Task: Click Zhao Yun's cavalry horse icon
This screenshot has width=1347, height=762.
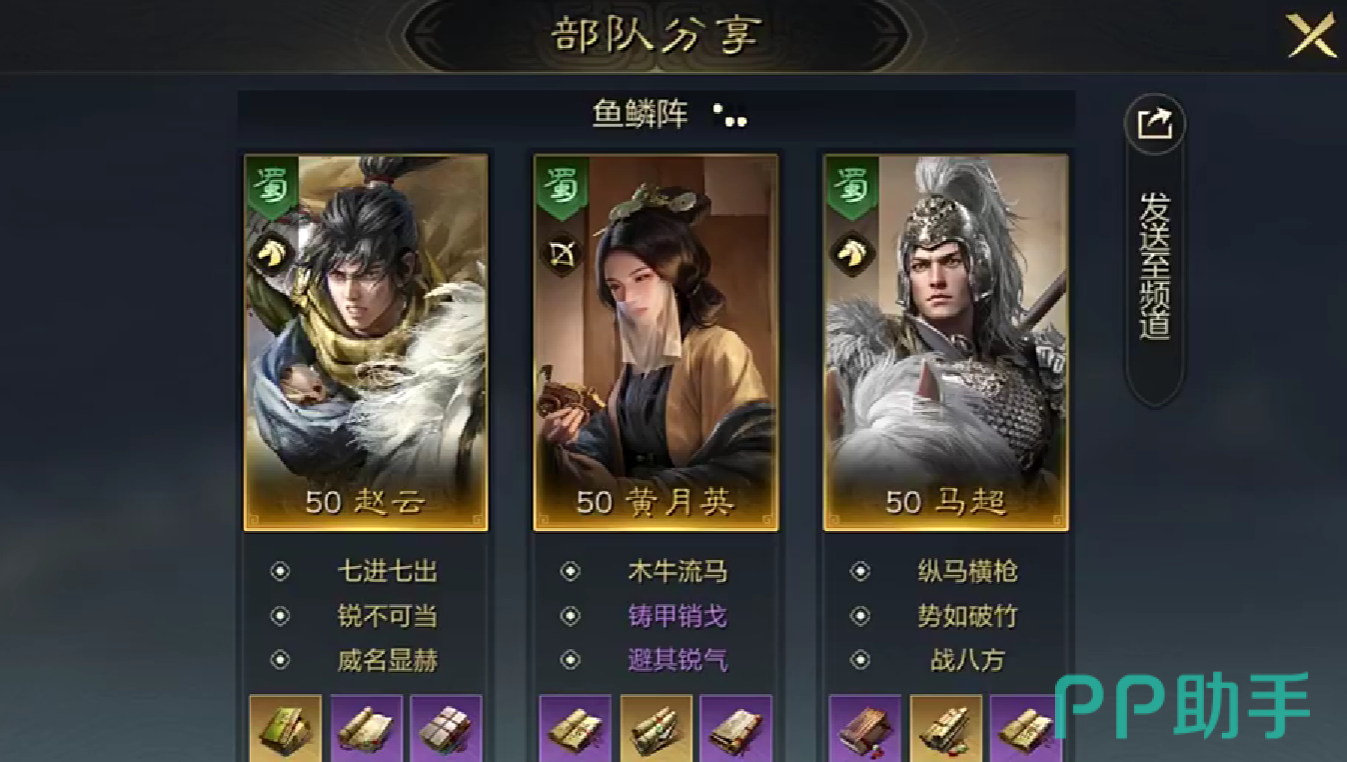Action: [267, 254]
